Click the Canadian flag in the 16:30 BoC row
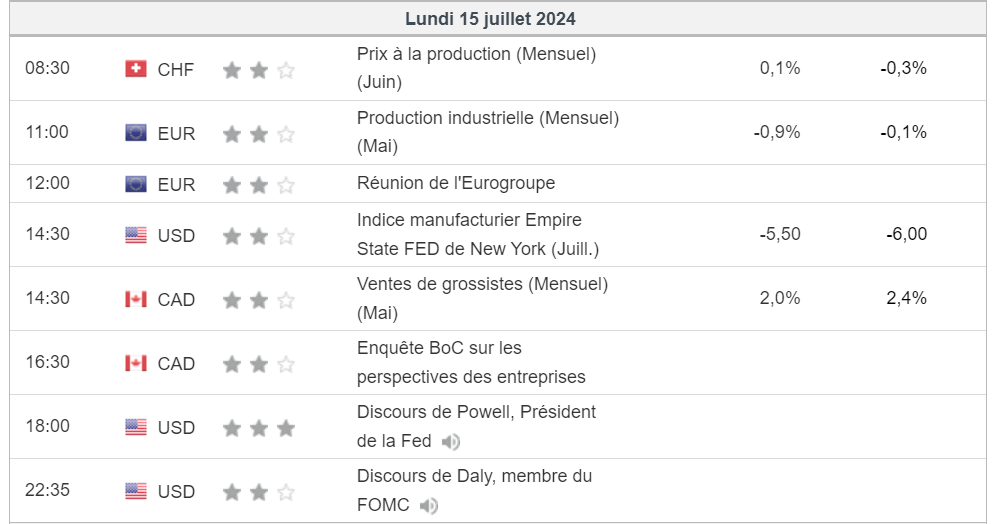The height and width of the screenshot is (524, 992). tap(136, 363)
